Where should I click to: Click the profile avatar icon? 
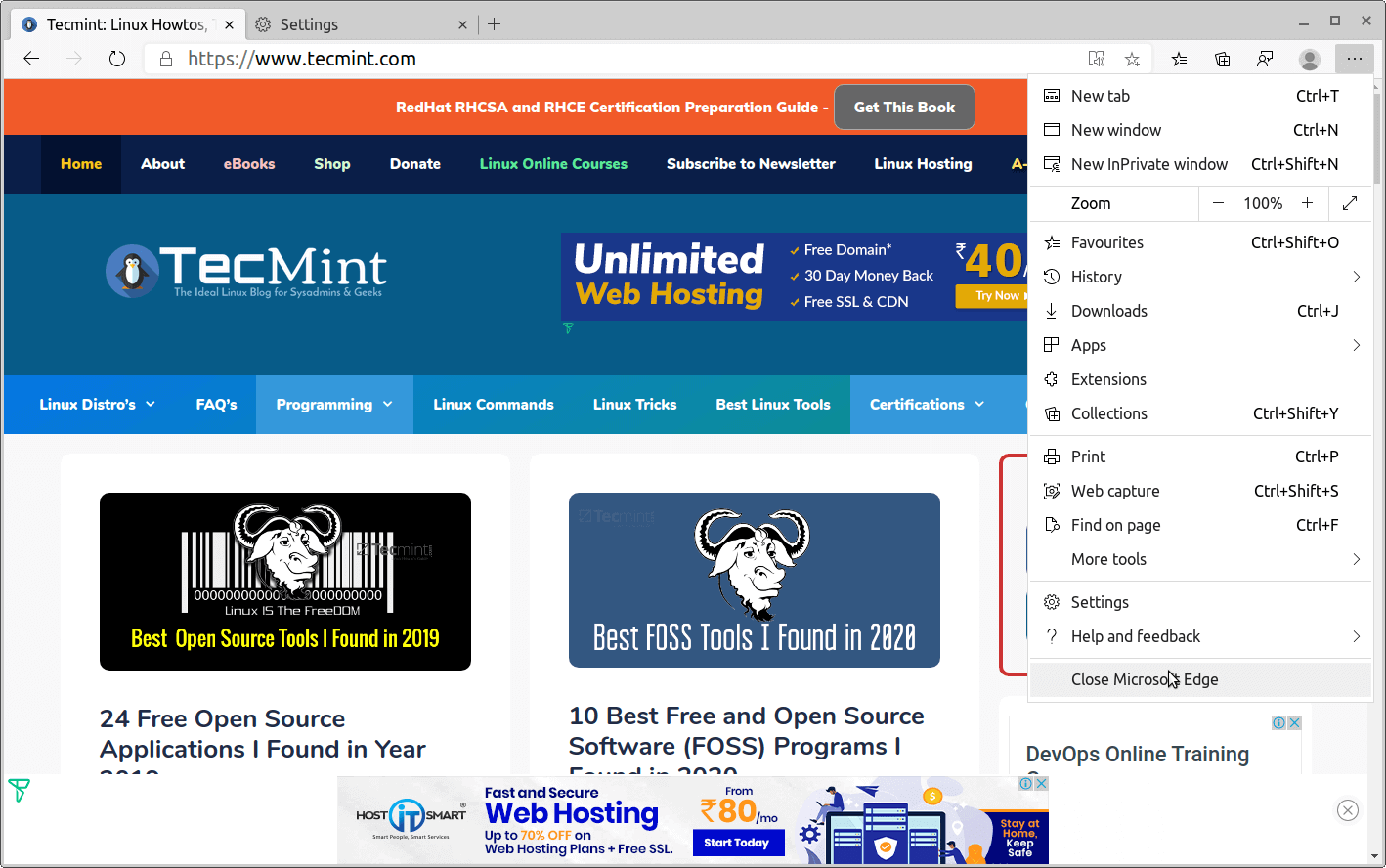(x=1309, y=59)
